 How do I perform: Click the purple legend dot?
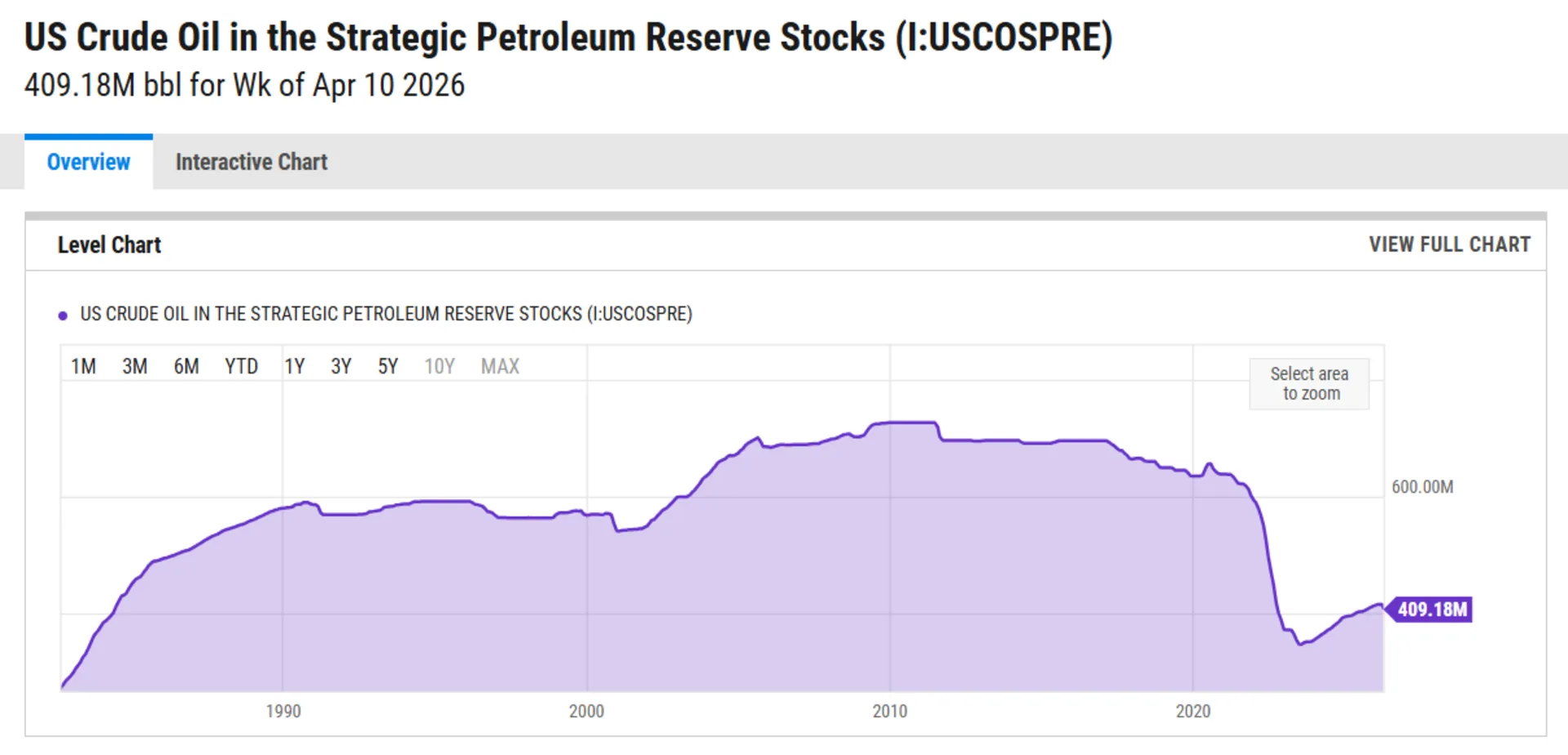coord(63,315)
